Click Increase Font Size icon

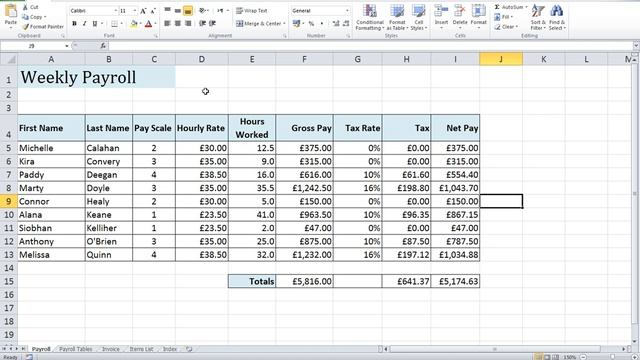point(143,11)
